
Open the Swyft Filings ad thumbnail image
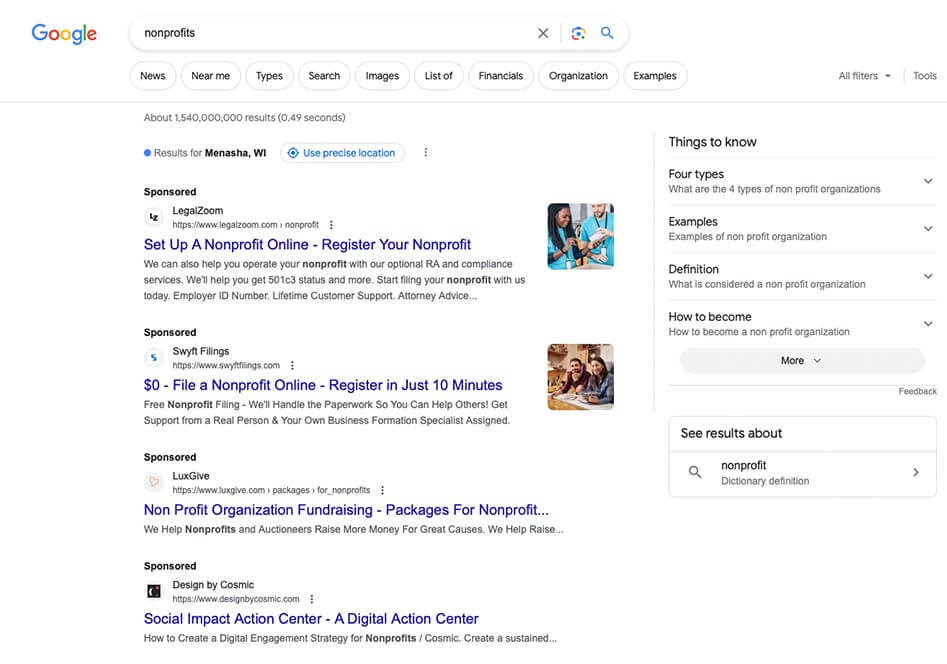point(580,377)
